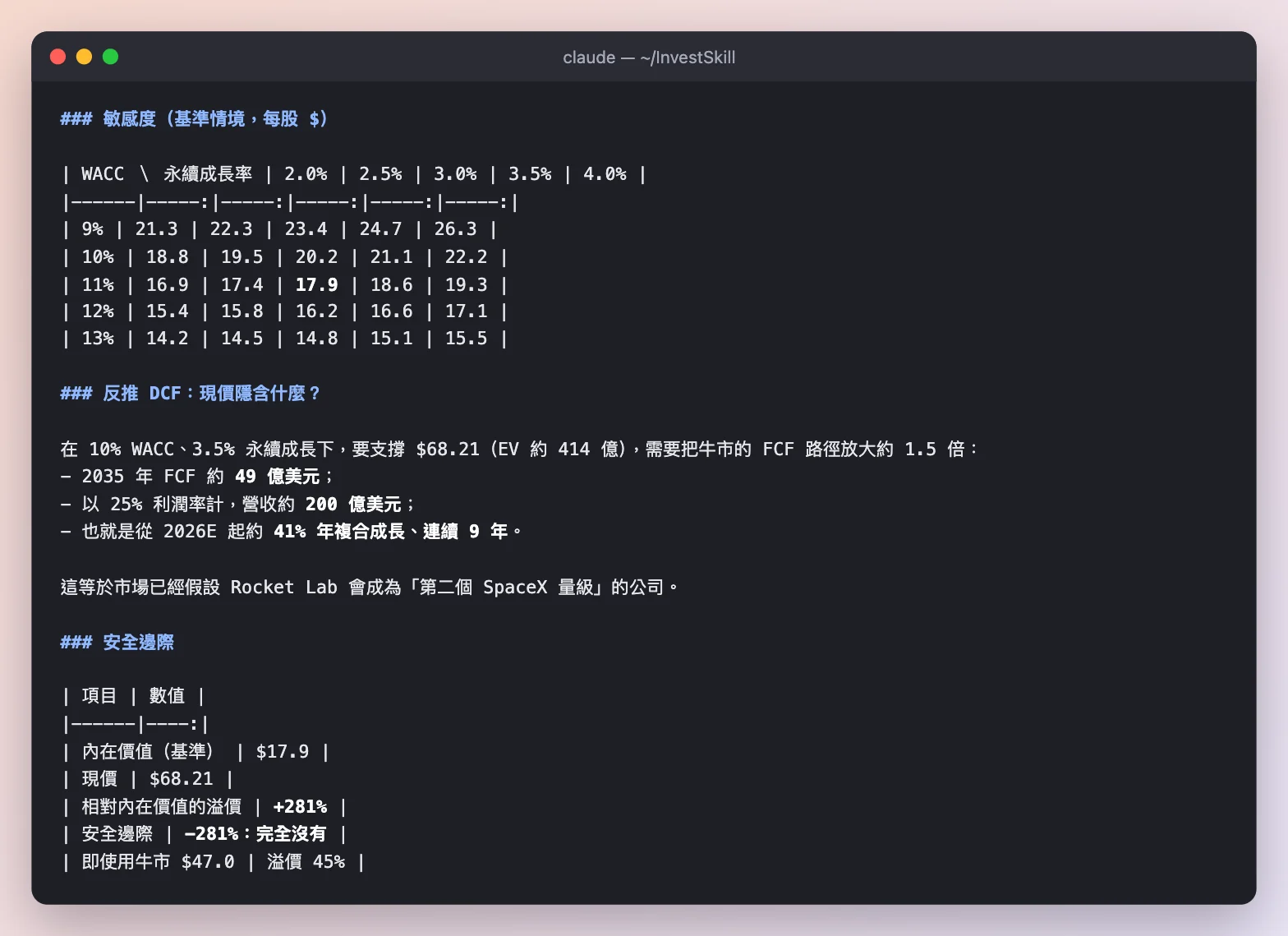Viewport: 1288px width, 936px height.
Task: Select the '2.0%' column header
Action: click(x=306, y=174)
